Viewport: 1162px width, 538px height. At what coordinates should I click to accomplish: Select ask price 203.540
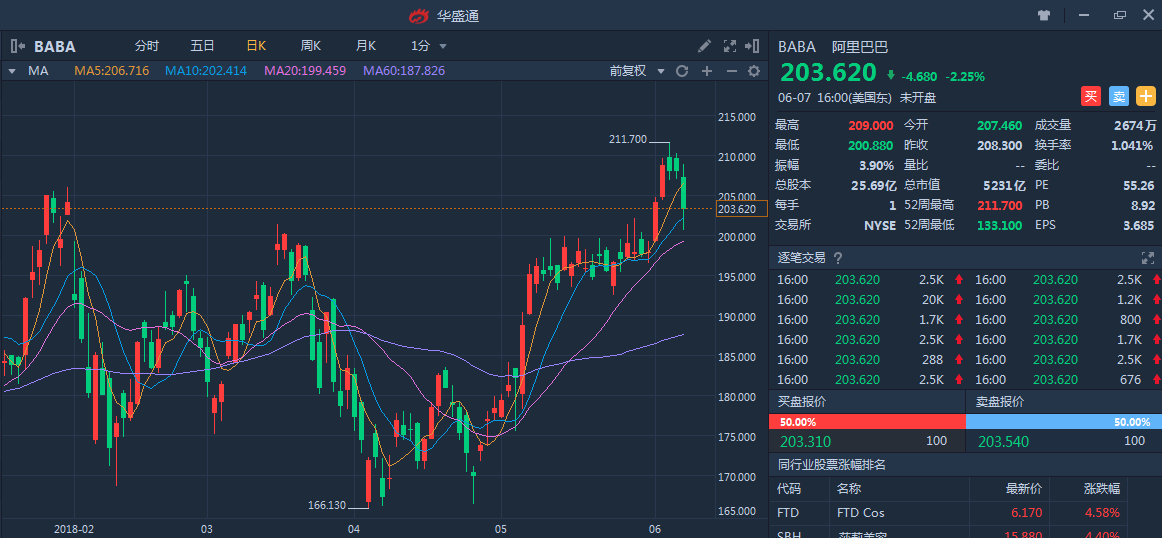coord(1004,442)
